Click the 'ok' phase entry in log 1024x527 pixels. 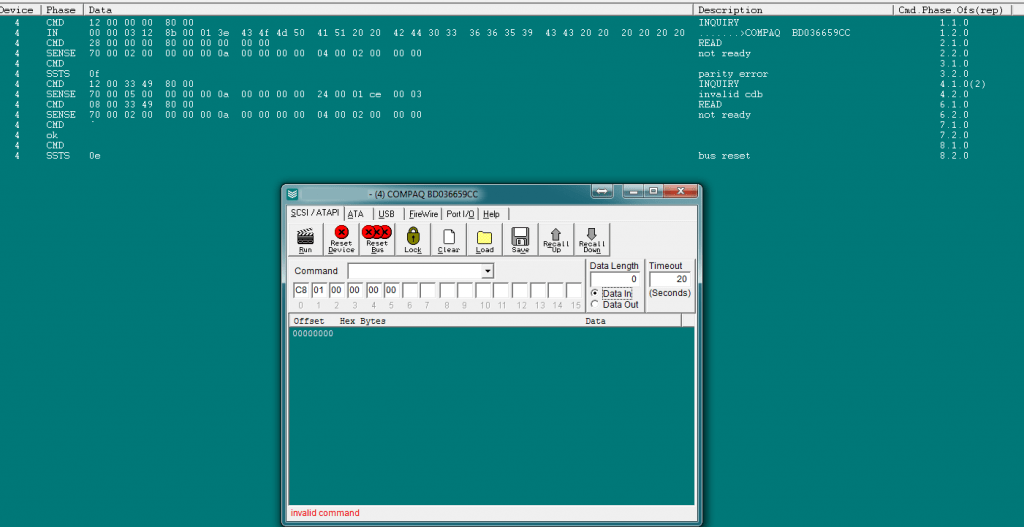pyautogui.click(x=52, y=136)
